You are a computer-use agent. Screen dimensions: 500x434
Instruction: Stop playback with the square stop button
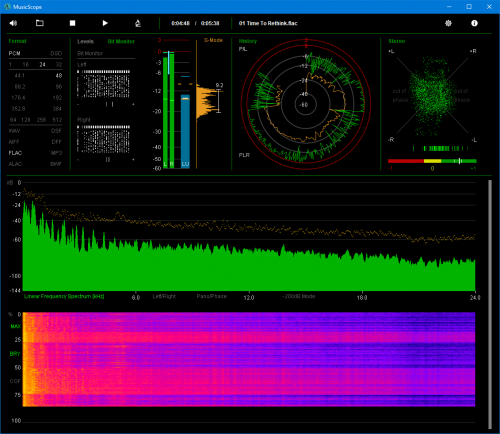(x=72, y=23)
